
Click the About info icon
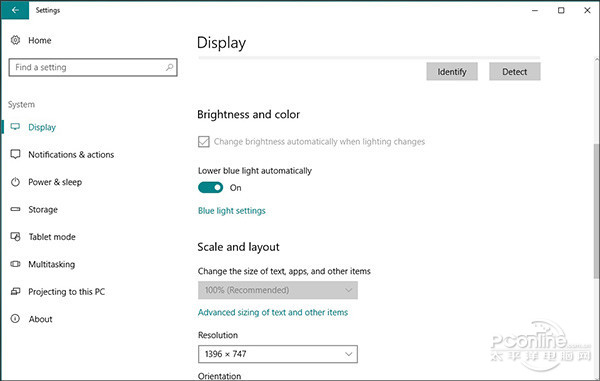pyautogui.click(x=15, y=319)
